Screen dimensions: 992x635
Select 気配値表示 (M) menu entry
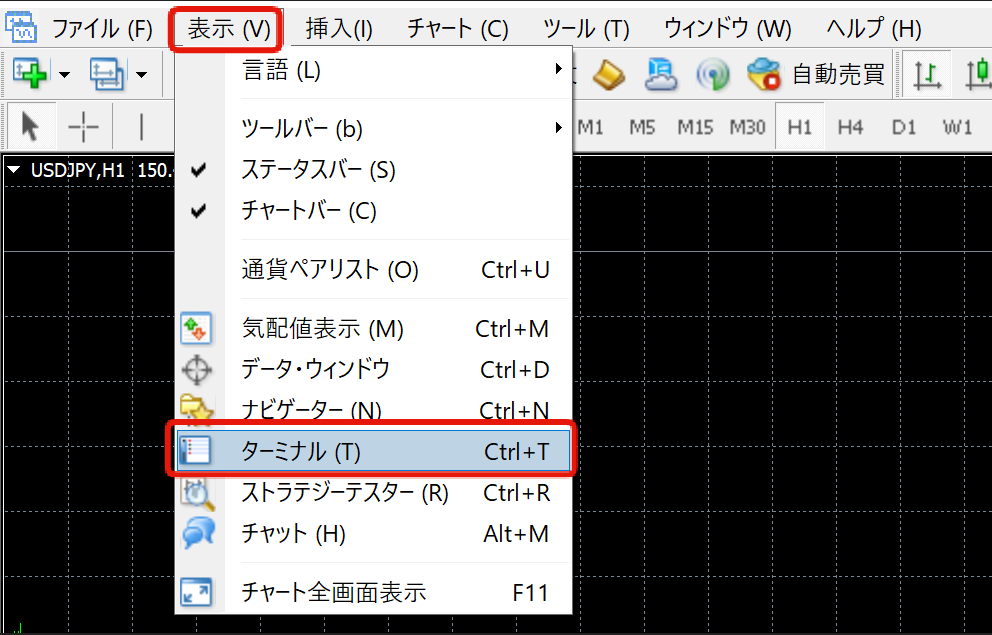(375, 329)
